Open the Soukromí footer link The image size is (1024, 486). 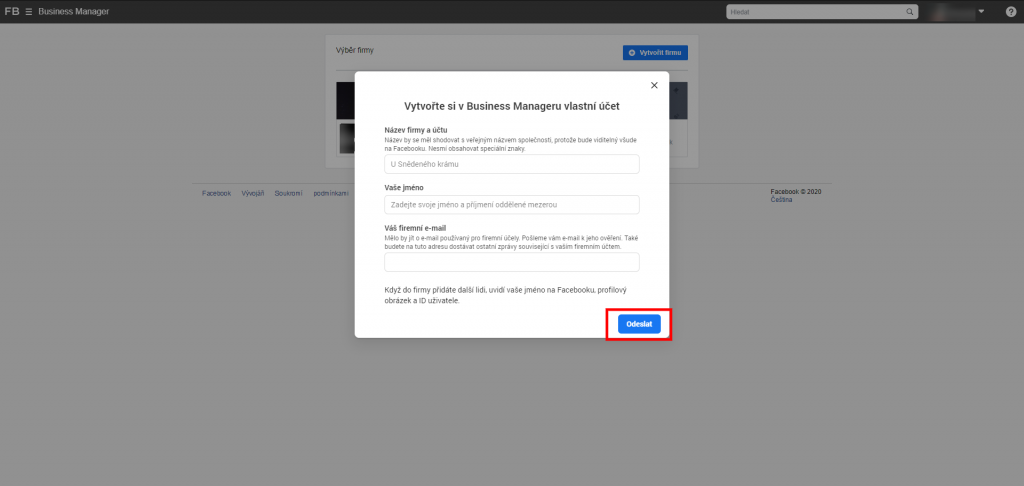[x=289, y=193]
